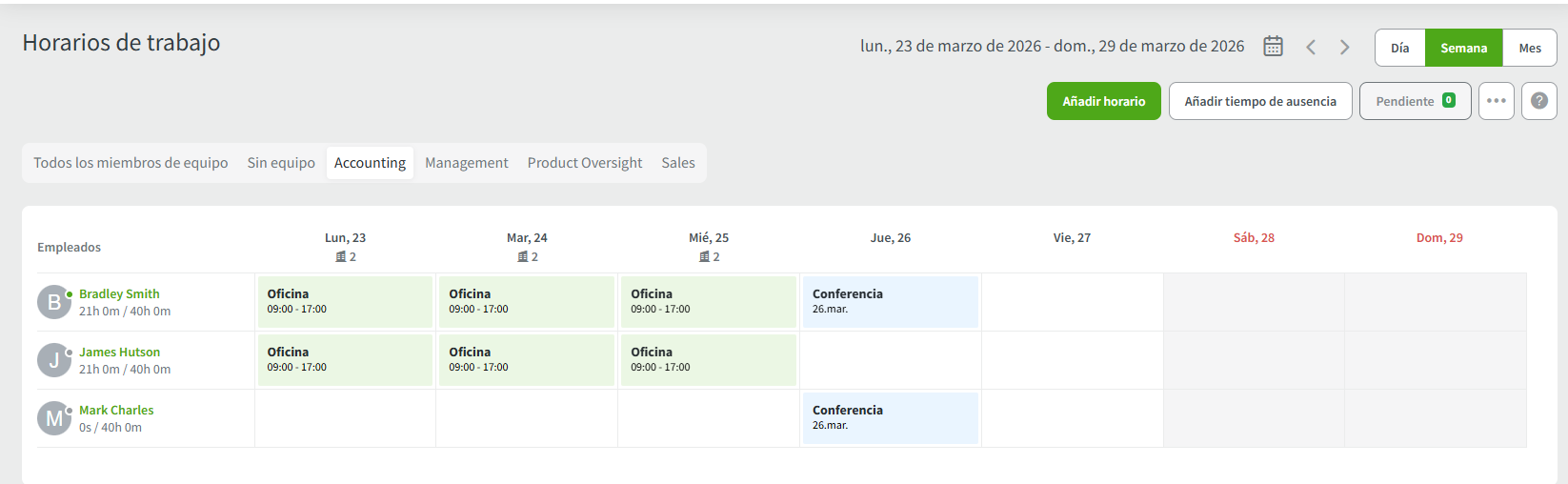Image resolution: width=1568 pixels, height=484 pixels.
Task: Go to previous week arrow
Action: [1311, 48]
